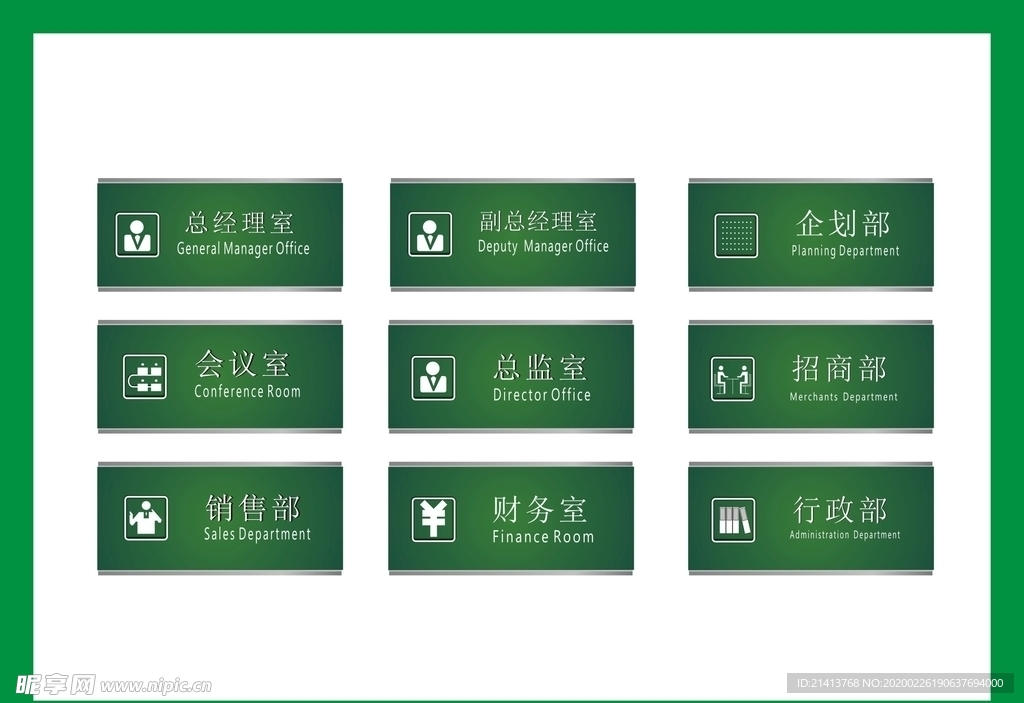1024x703 pixels.
Task: Click the Conference Room table icon
Action: tap(144, 376)
